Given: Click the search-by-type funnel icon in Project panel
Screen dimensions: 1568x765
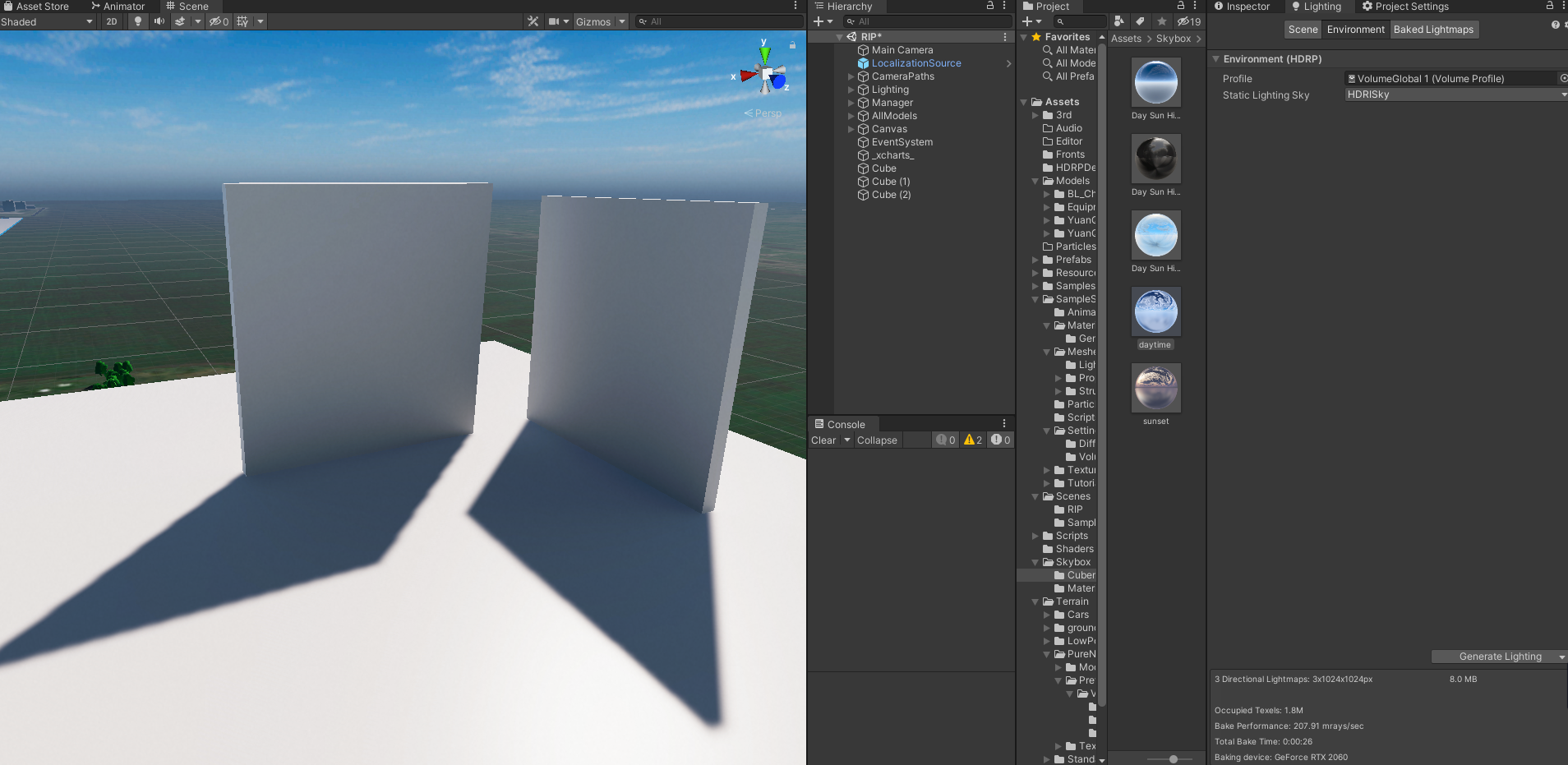Looking at the screenshot, I should coord(1118,21).
